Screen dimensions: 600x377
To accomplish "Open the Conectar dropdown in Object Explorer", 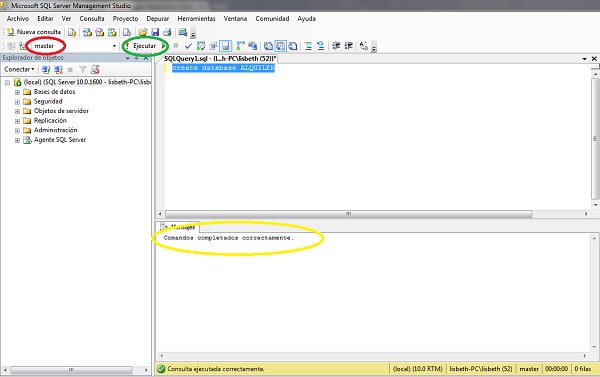I will click(x=19, y=69).
